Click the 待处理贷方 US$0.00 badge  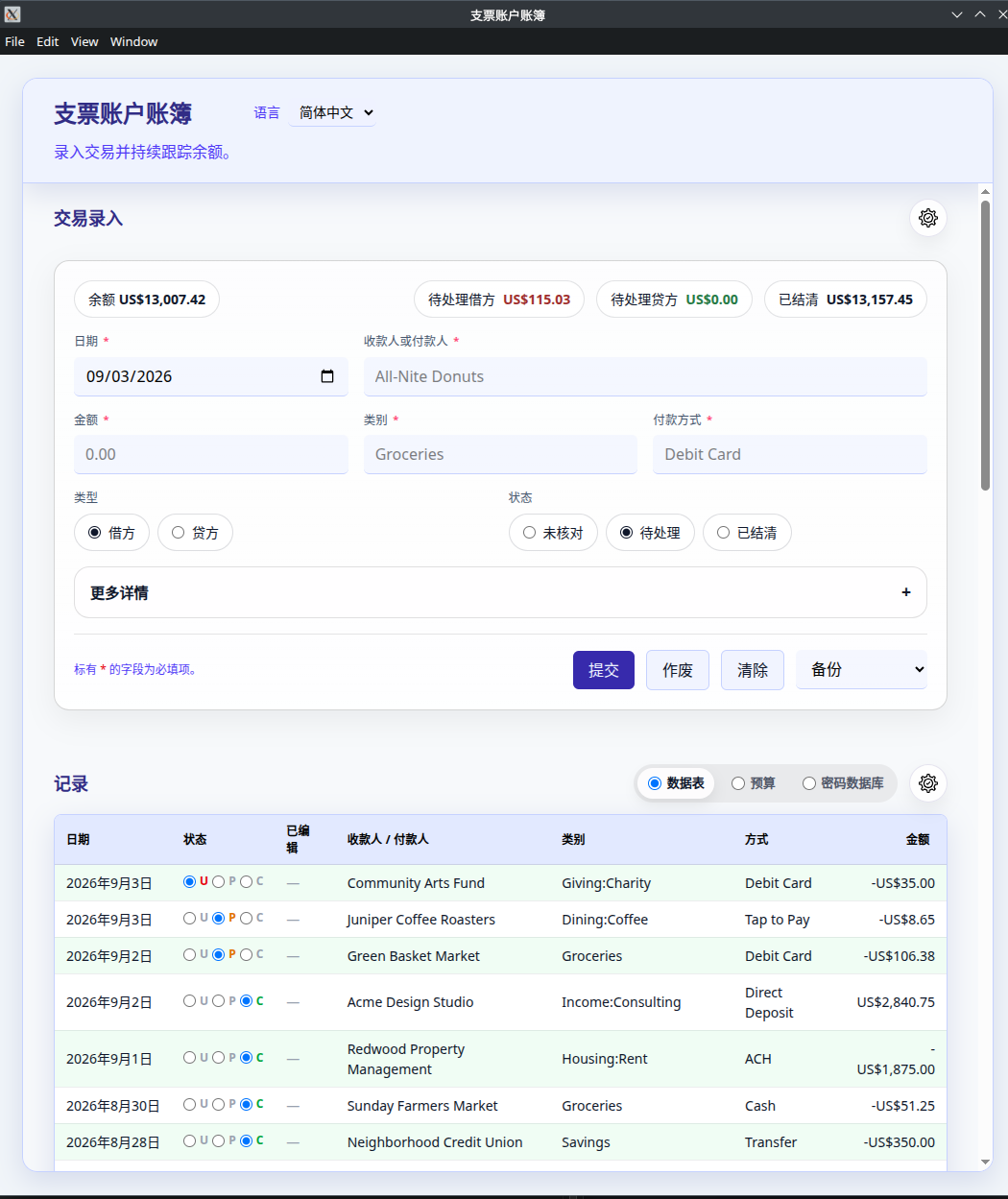point(675,300)
